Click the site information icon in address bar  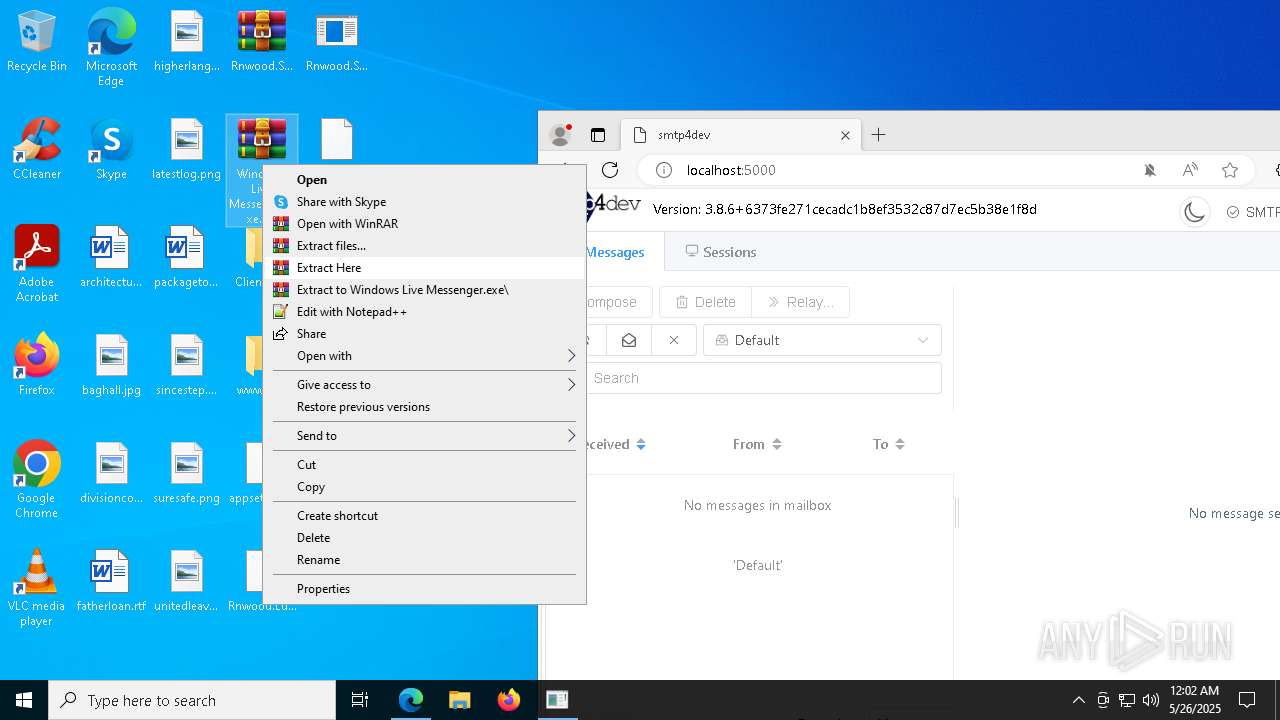click(x=664, y=170)
